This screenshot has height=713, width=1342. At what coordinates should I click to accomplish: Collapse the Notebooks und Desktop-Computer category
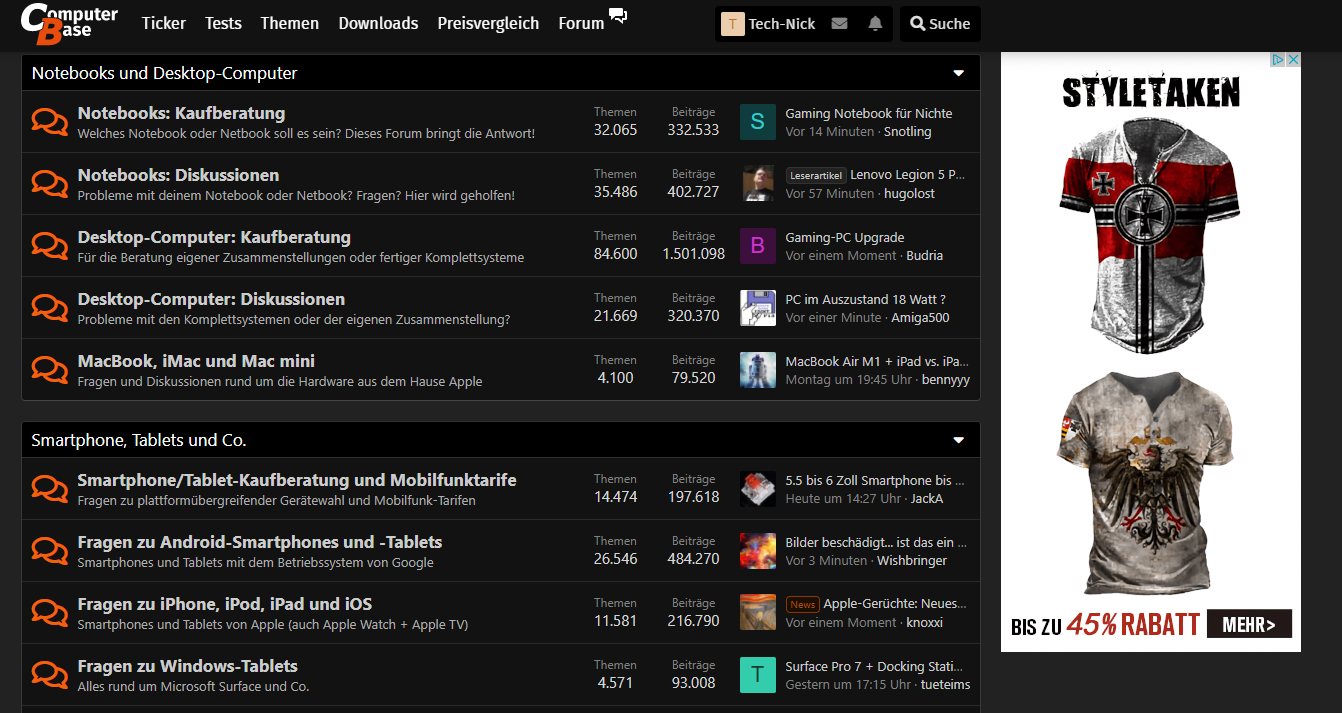(x=959, y=73)
